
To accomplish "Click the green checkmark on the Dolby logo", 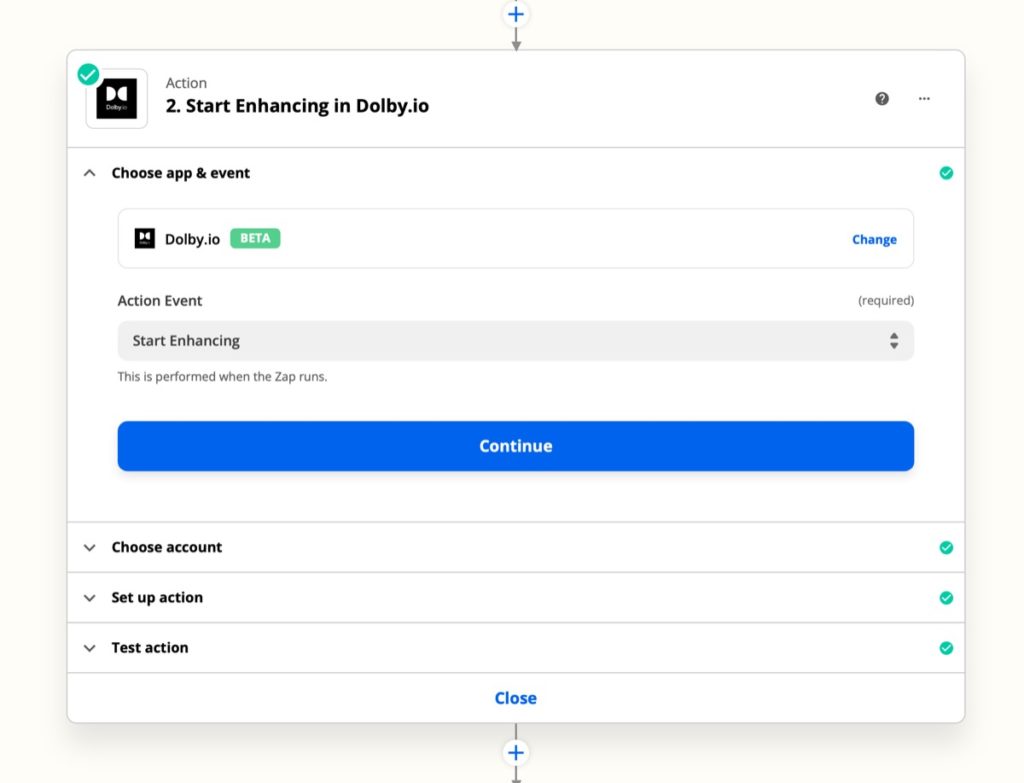I will pyautogui.click(x=88, y=74).
